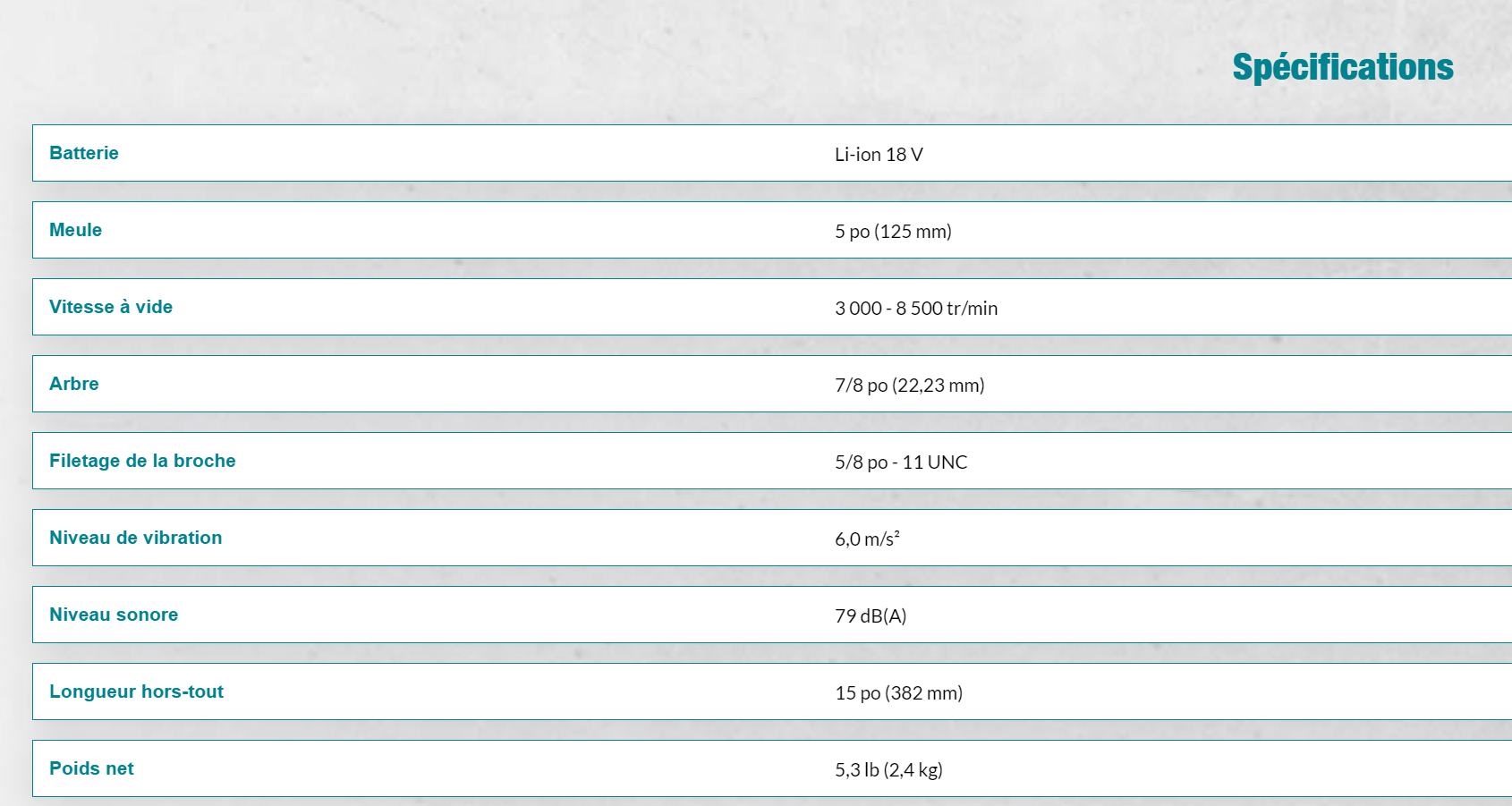Click the Li-ion 18 V value
This screenshot has height=806, width=1512.
coord(879,155)
